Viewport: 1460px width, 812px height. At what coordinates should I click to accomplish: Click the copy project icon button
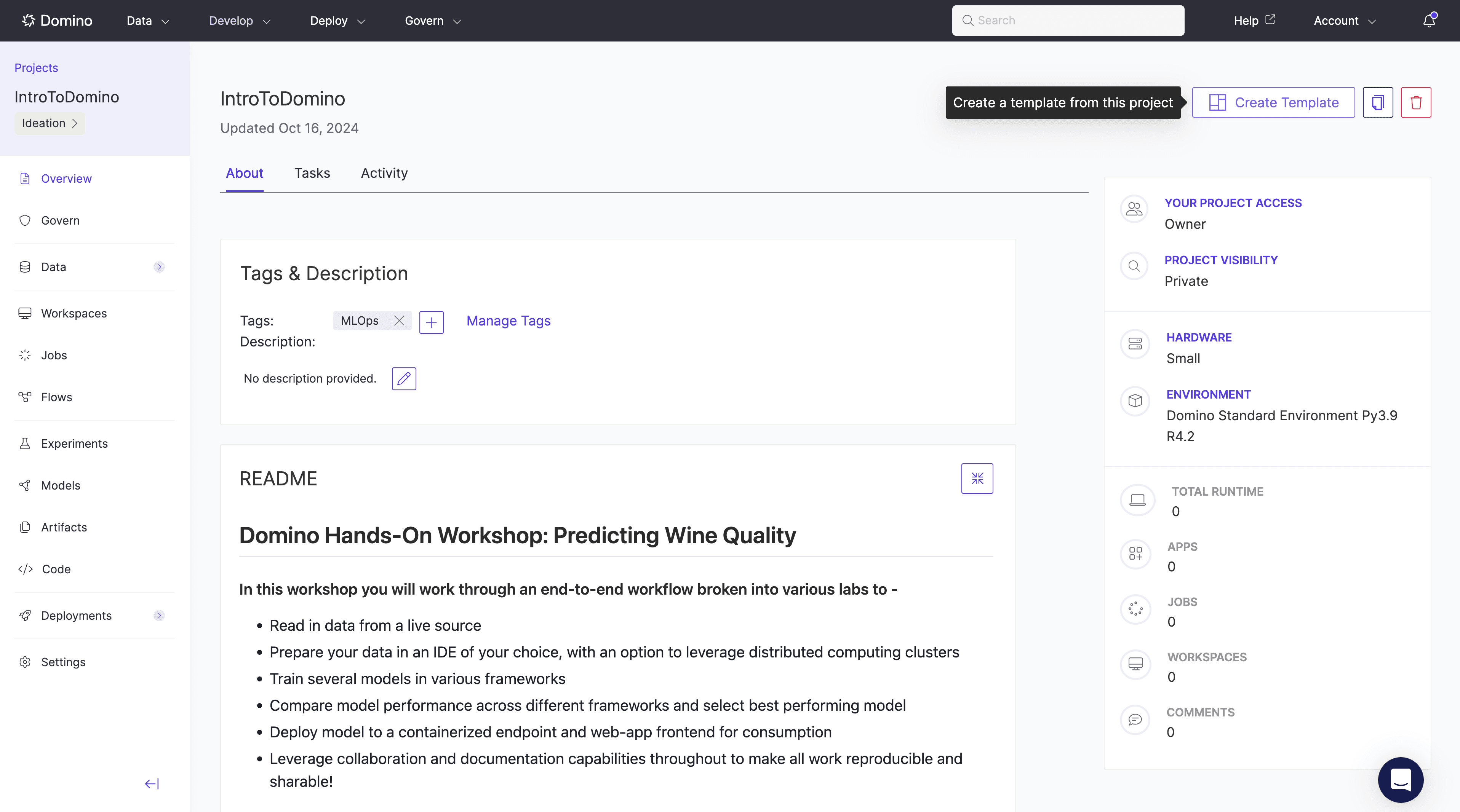tap(1378, 102)
